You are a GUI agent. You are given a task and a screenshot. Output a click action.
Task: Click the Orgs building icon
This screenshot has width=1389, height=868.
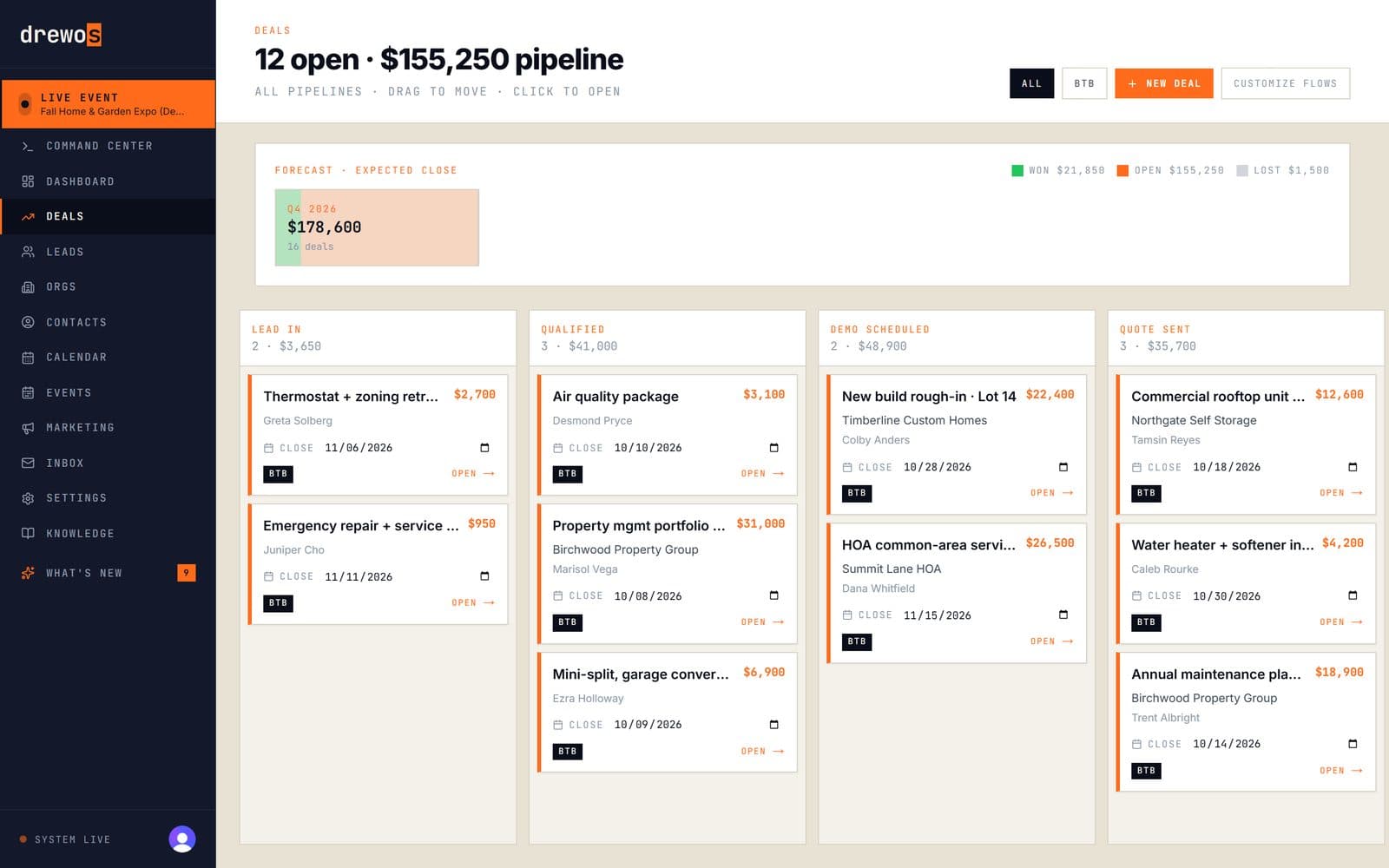click(x=28, y=286)
